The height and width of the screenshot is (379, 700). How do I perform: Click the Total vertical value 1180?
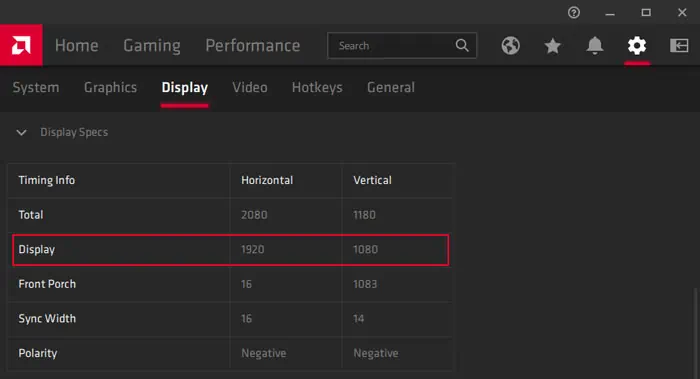(x=364, y=215)
